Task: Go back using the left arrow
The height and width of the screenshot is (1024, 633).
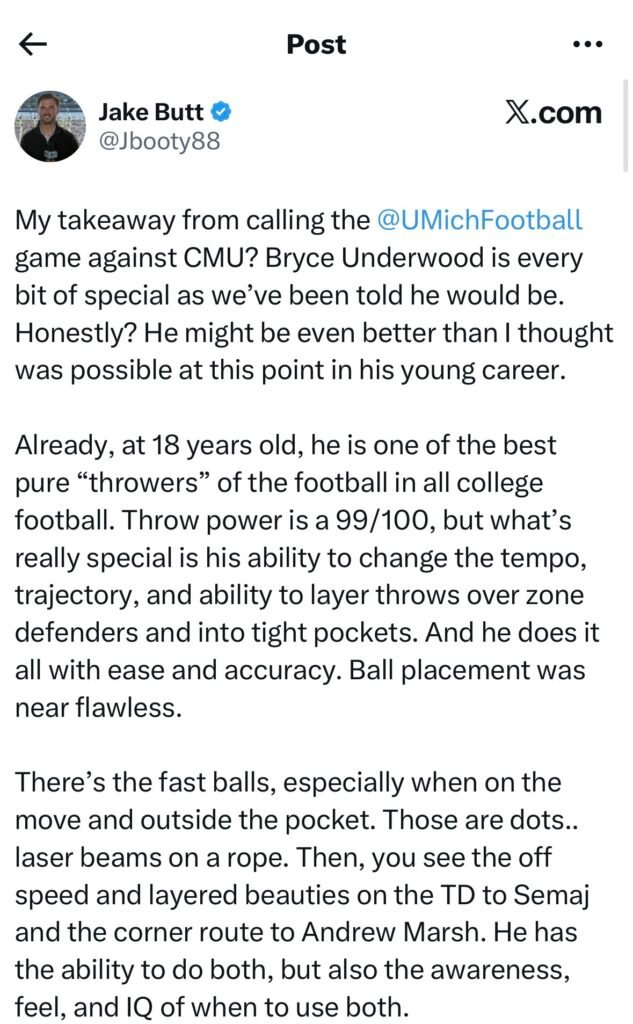Action: [33, 43]
